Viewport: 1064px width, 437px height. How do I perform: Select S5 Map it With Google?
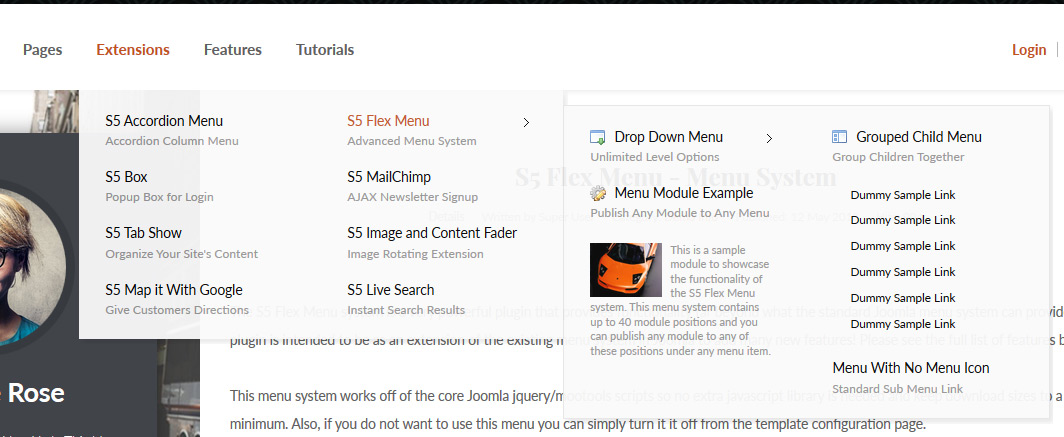point(174,290)
